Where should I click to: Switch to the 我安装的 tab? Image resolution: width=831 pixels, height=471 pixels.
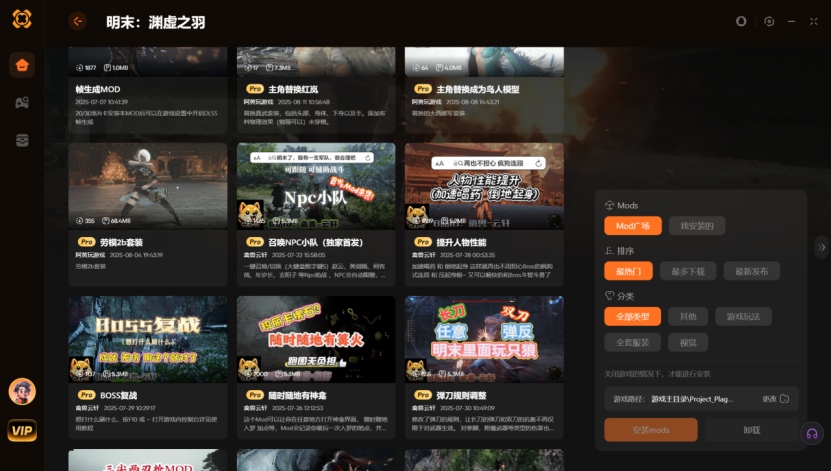[697, 226]
